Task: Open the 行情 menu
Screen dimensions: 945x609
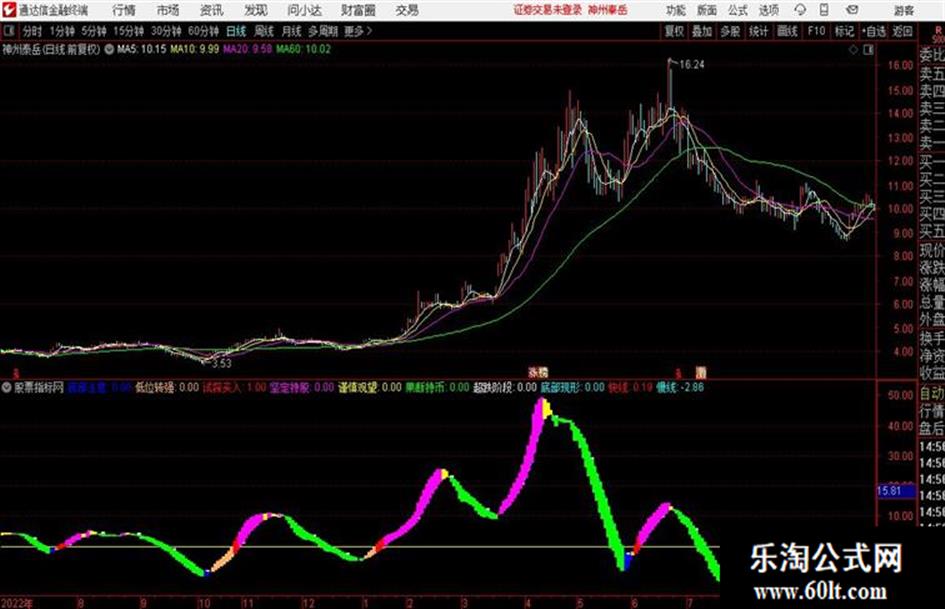Action: (124, 10)
